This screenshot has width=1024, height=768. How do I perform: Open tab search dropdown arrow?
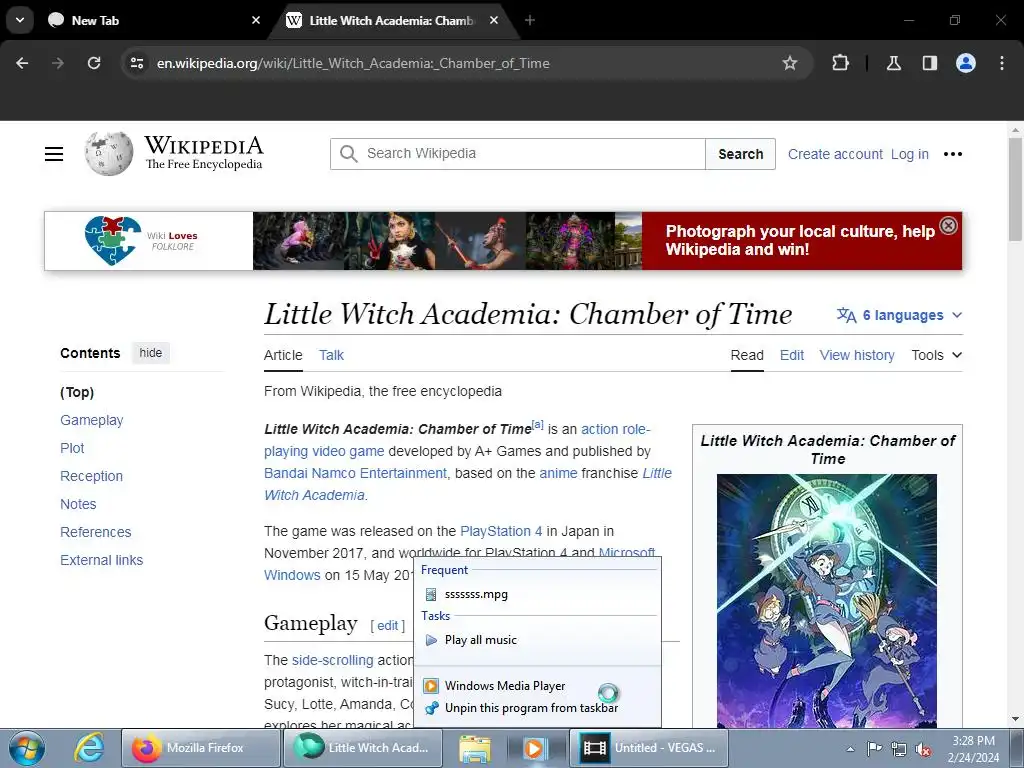(20, 20)
